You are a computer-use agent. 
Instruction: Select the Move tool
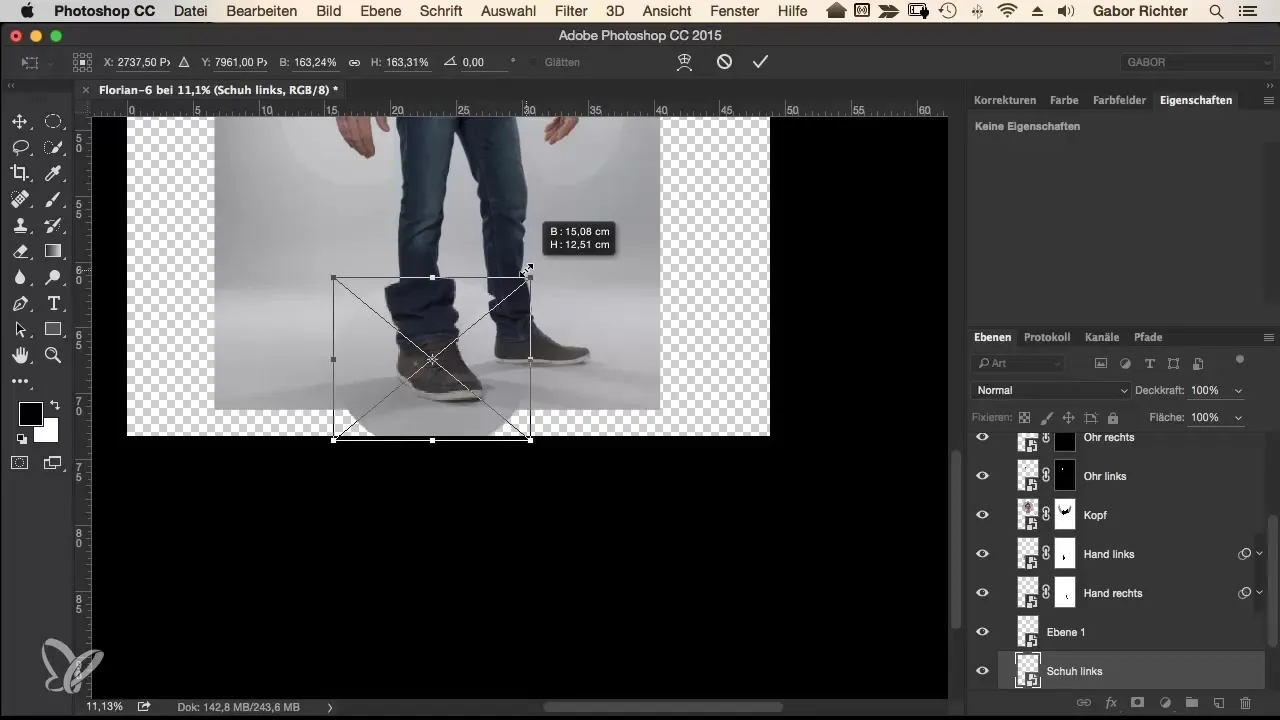point(19,121)
